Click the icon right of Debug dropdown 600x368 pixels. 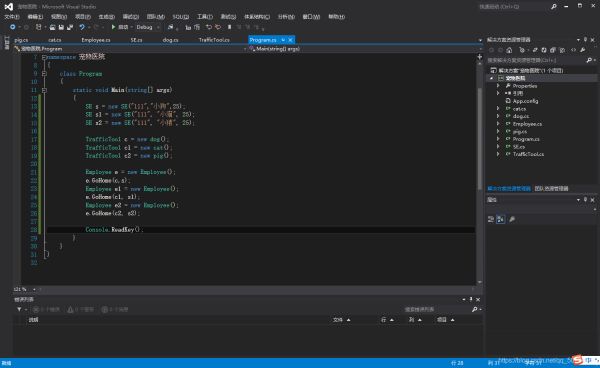[x=170, y=27]
